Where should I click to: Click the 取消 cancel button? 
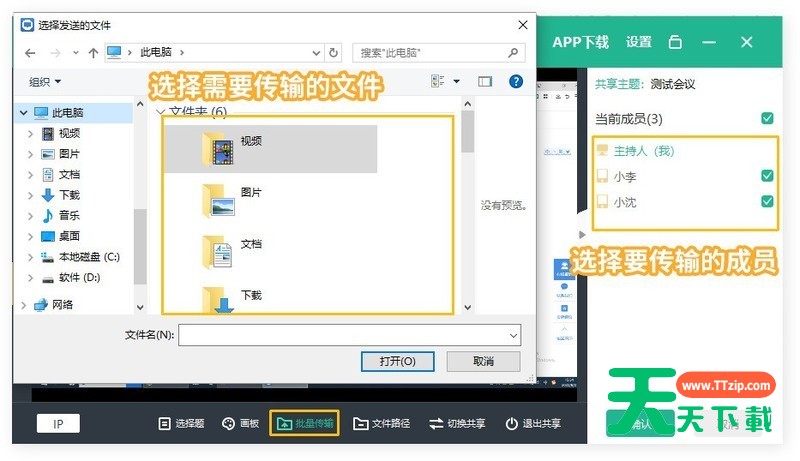[483, 361]
